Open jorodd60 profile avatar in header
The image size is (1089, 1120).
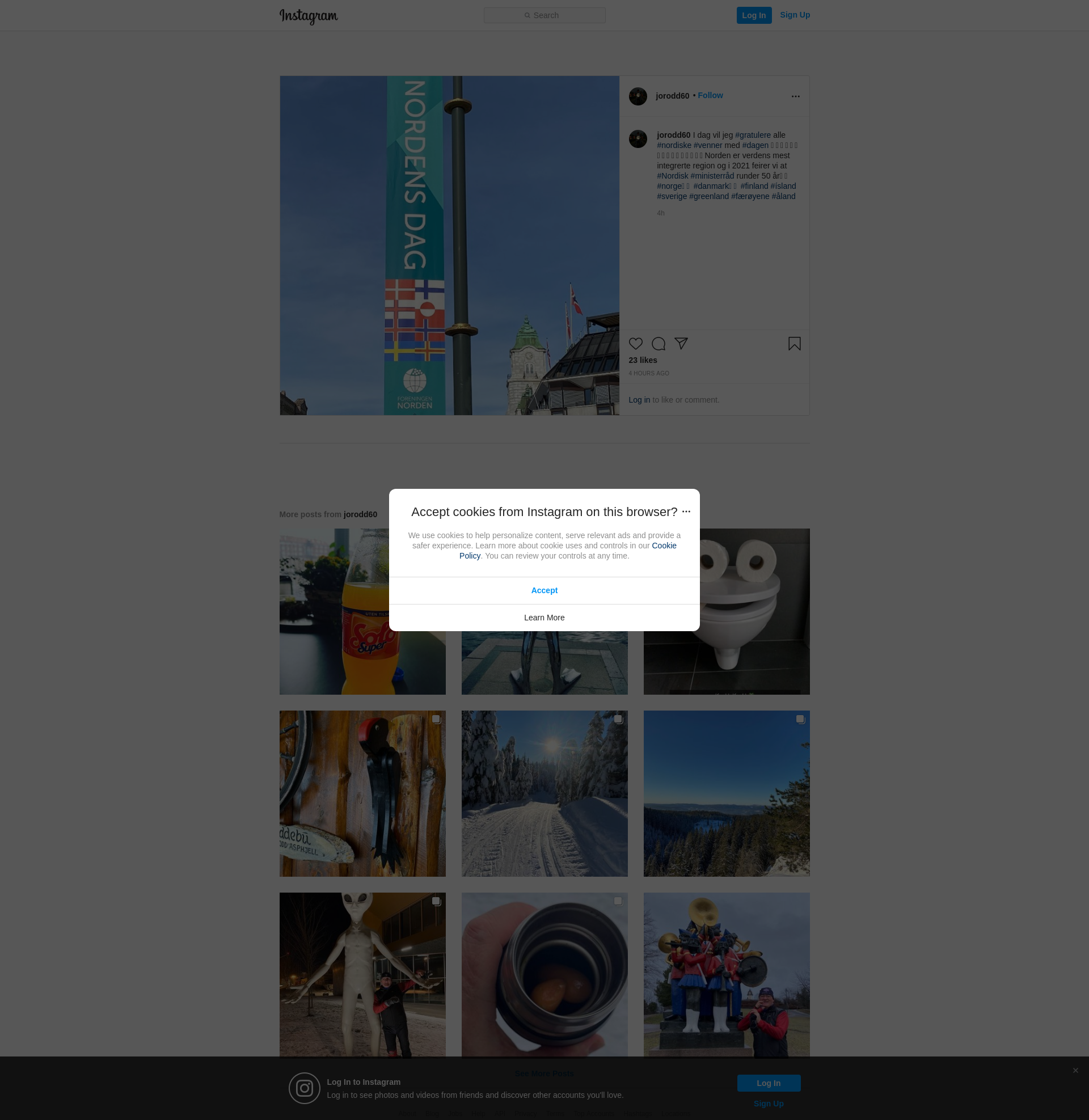[638, 96]
